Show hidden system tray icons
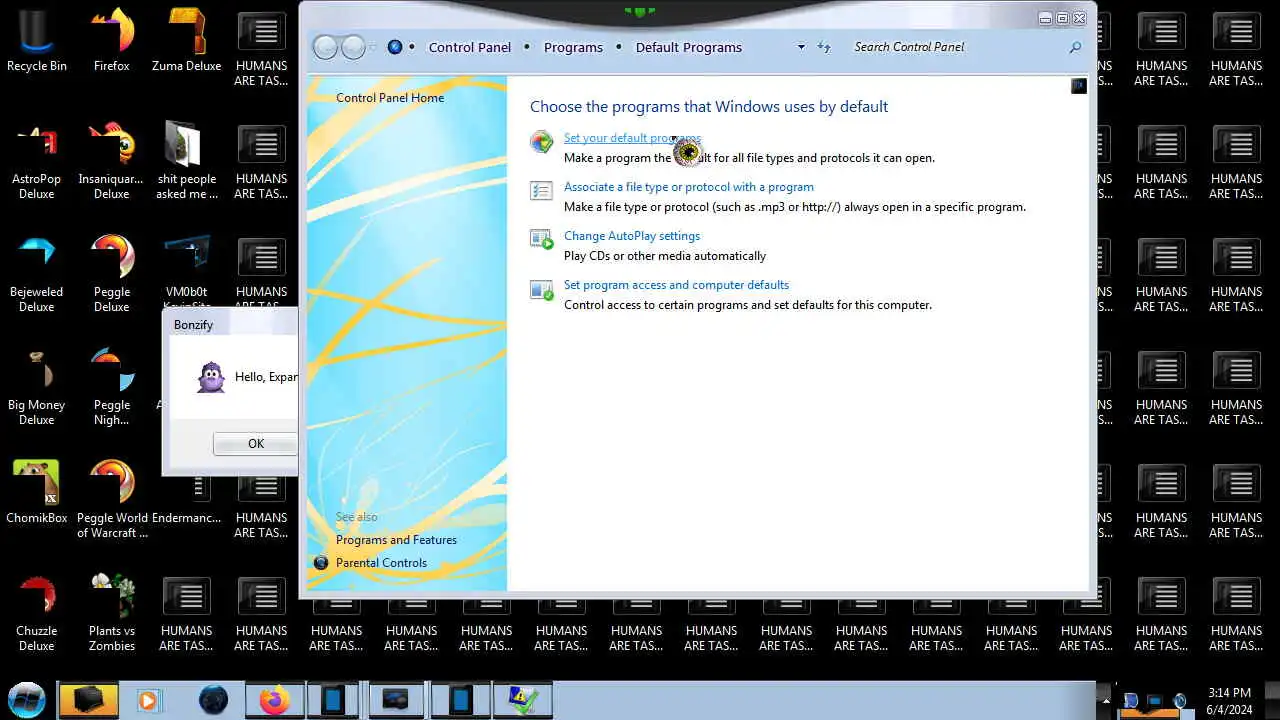 1105,700
